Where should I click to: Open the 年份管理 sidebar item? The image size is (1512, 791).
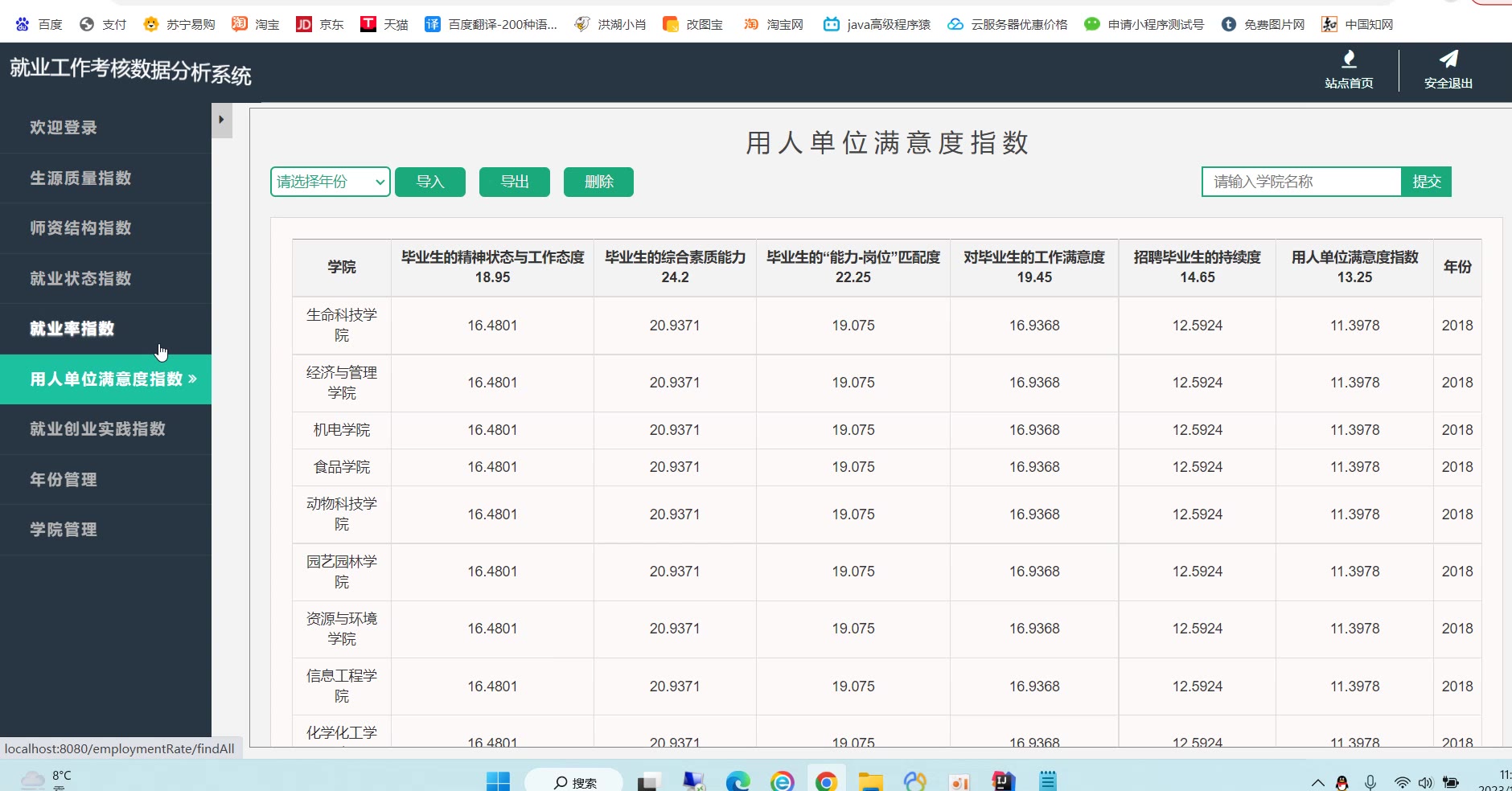click(64, 479)
